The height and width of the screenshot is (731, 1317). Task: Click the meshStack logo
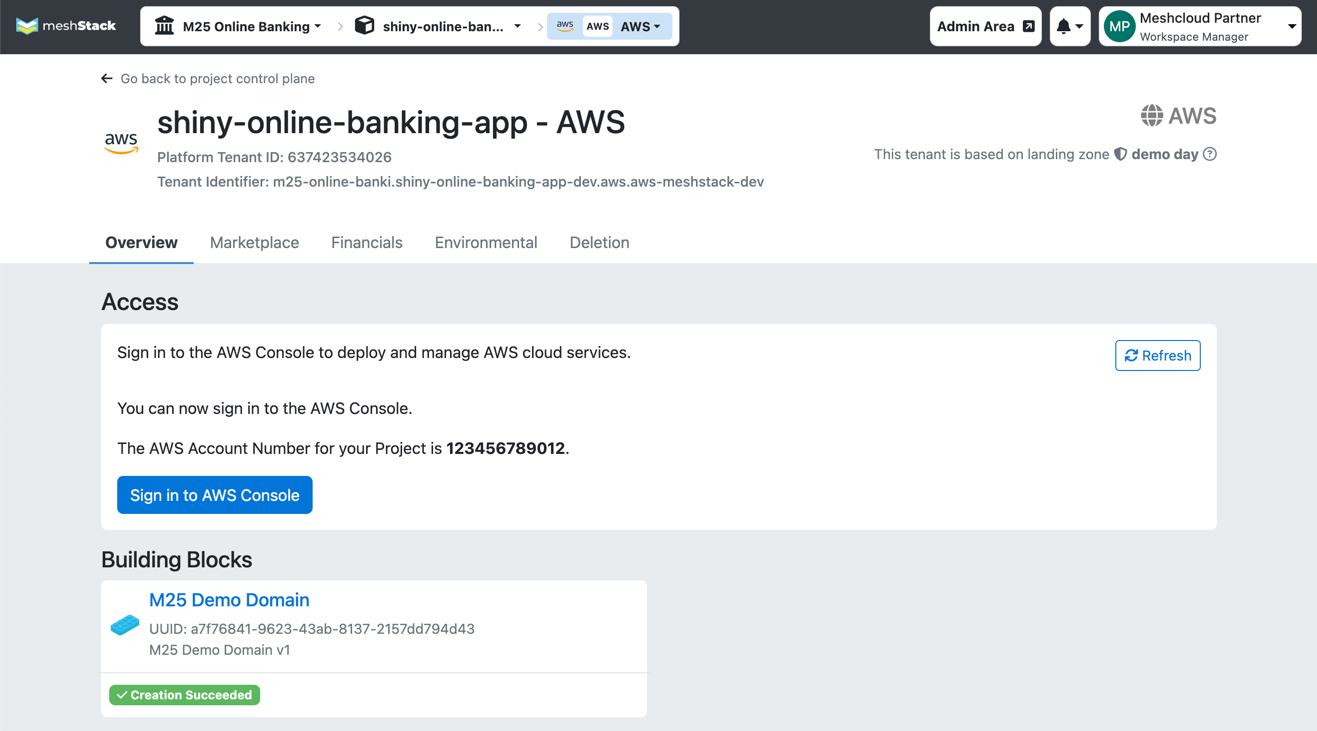click(66, 26)
